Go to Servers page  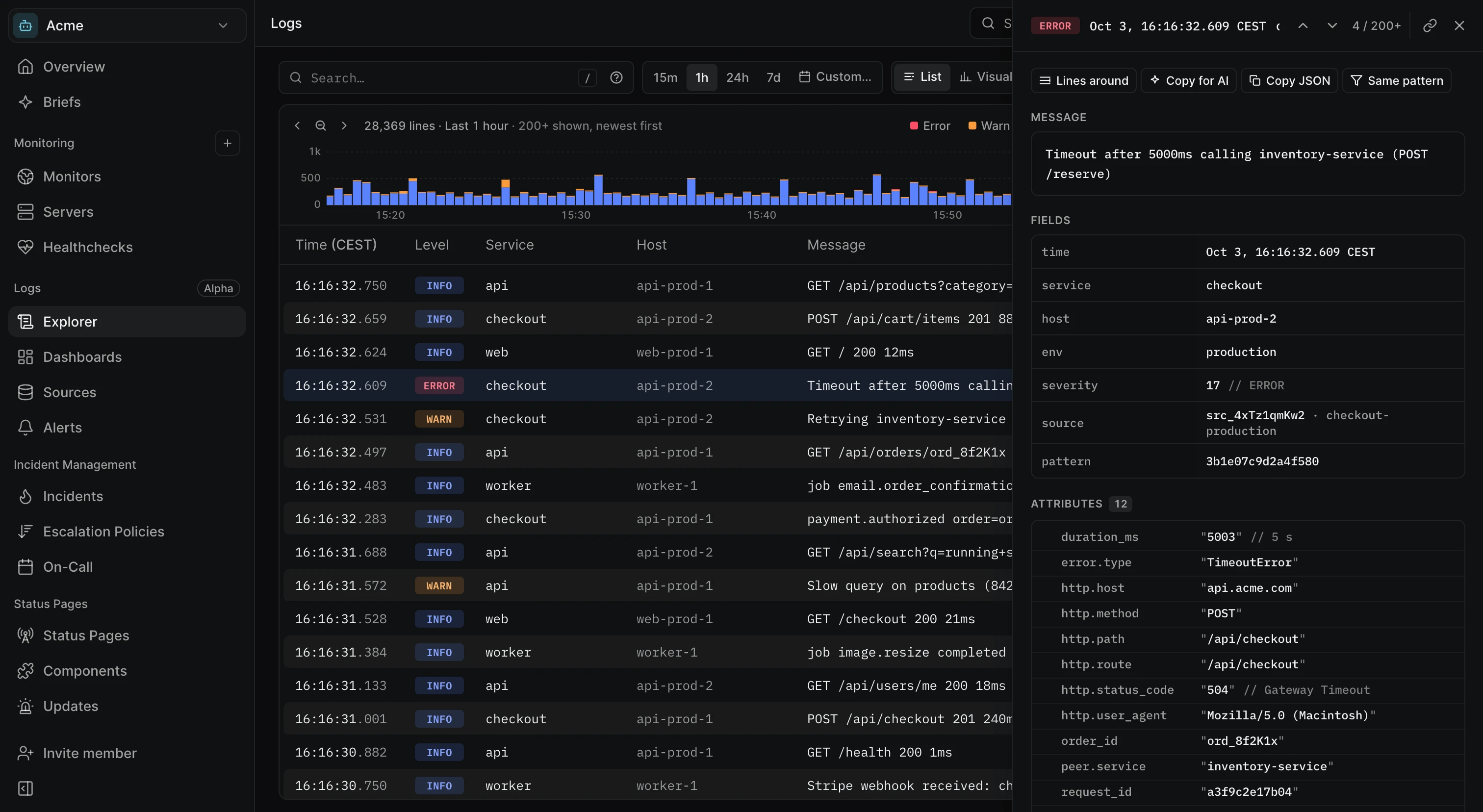[127, 212]
